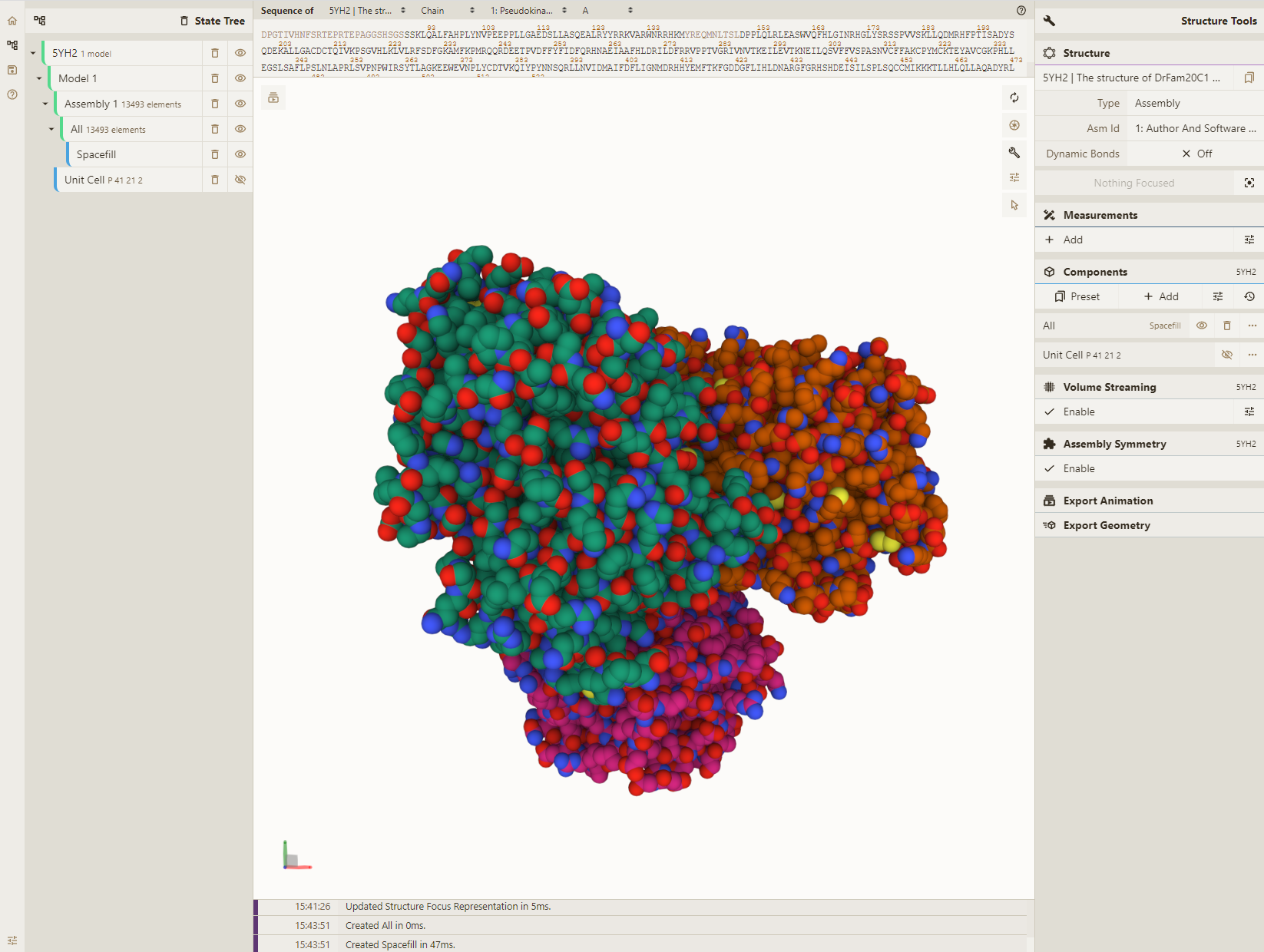
Task: Click the focus target icon beside Nothing Focused
Action: point(1249,183)
